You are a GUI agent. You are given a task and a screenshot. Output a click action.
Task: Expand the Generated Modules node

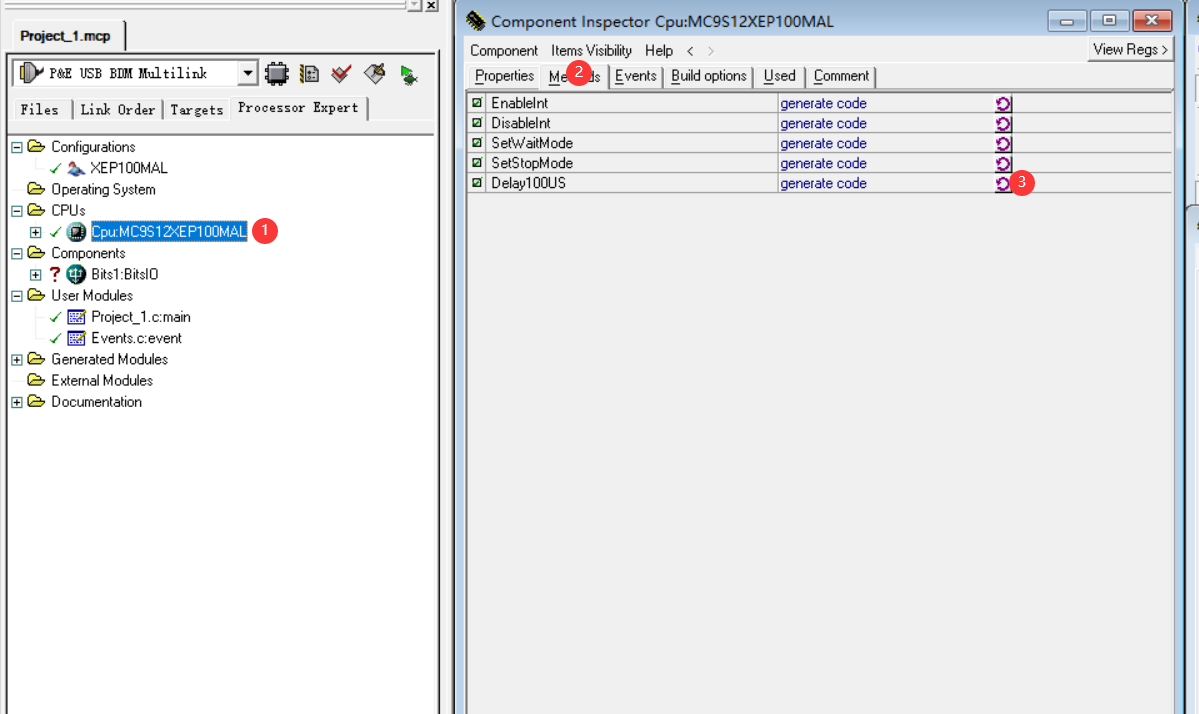17,359
